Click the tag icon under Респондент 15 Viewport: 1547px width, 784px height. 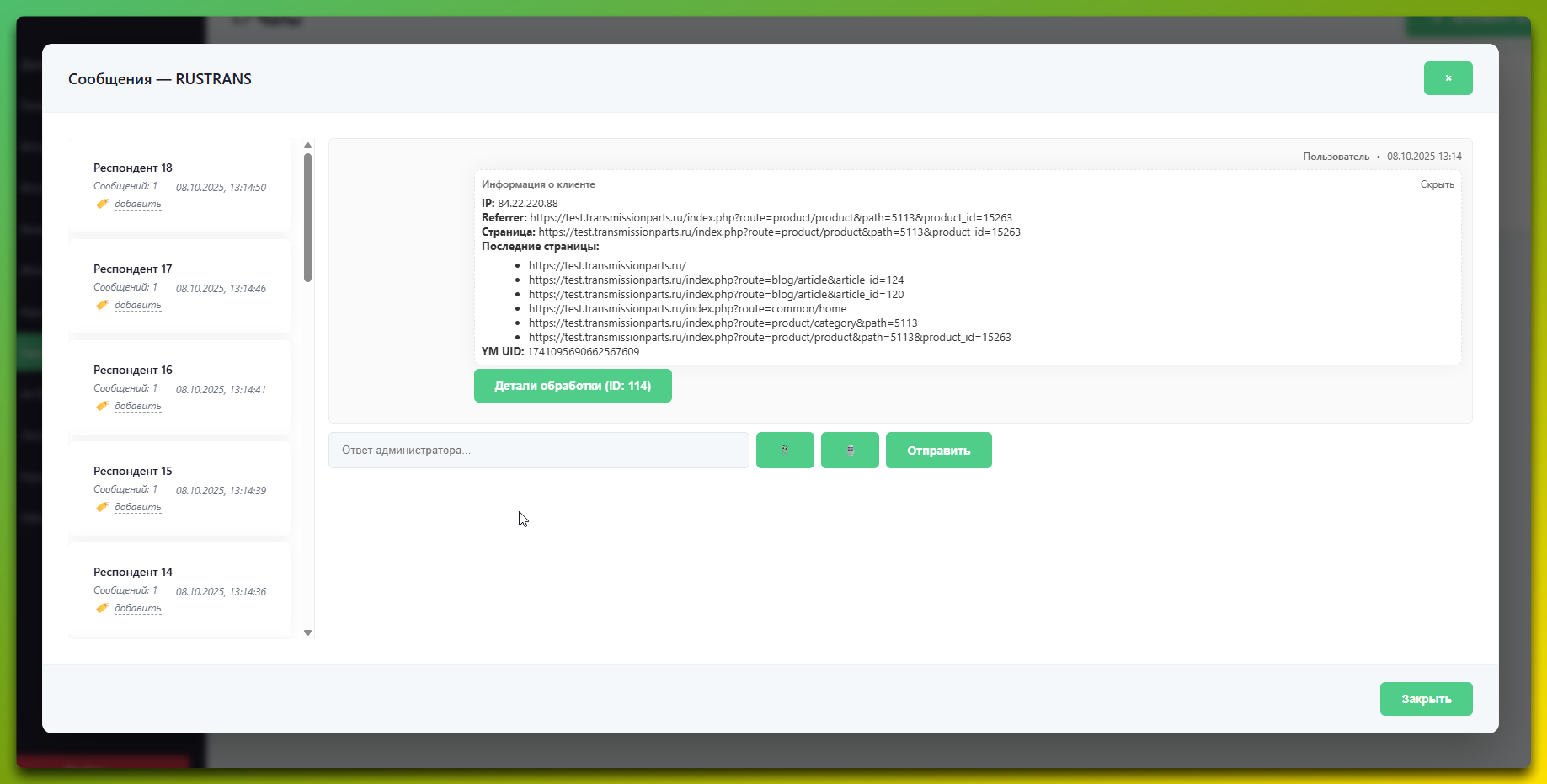click(x=102, y=507)
